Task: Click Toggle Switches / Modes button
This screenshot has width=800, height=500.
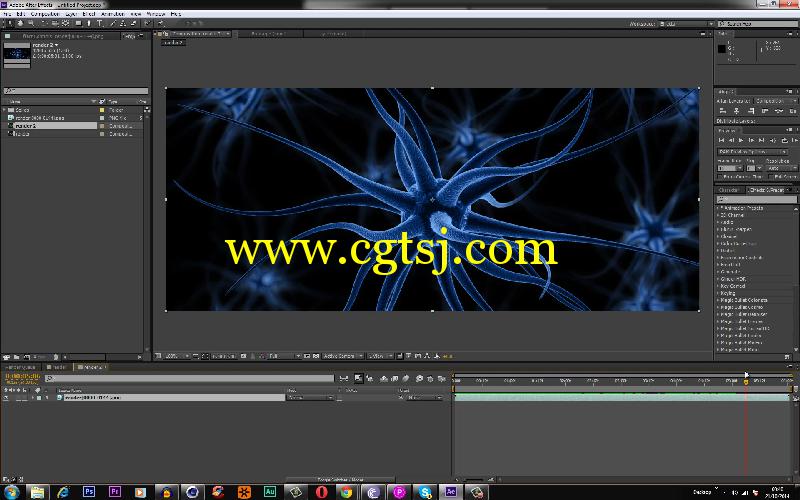Action: 340,480
